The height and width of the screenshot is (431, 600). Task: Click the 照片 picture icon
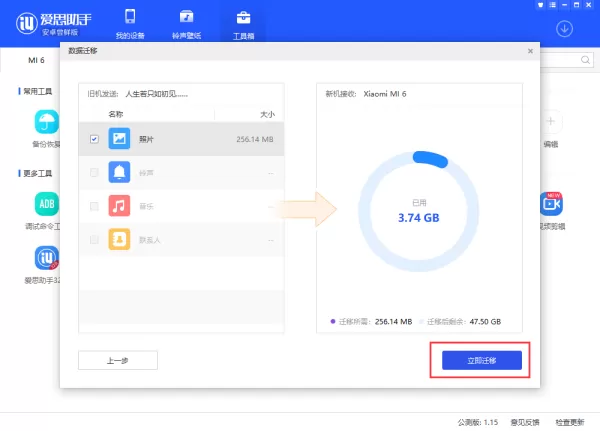tap(119, 139)
